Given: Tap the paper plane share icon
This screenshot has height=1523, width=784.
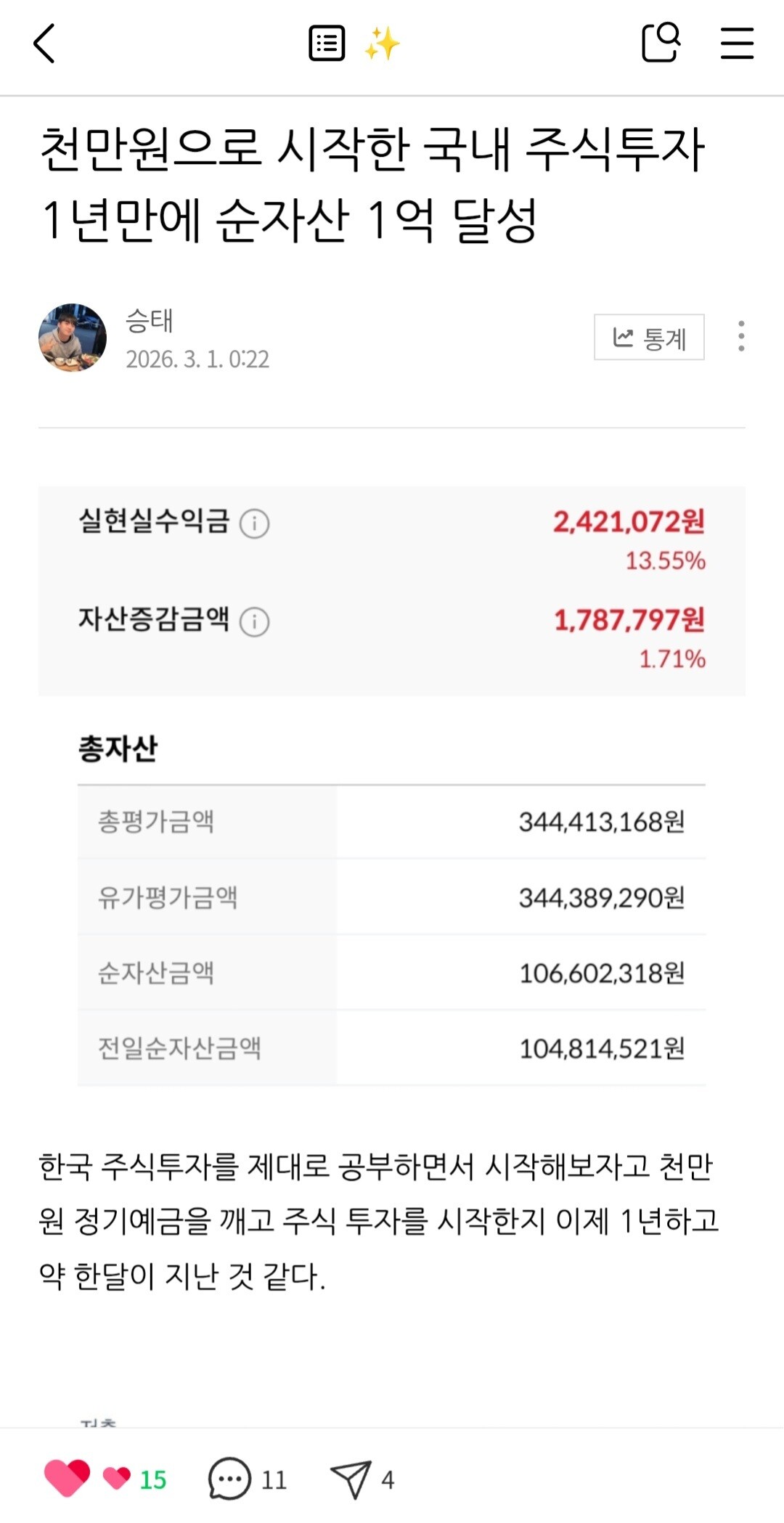Looking at the screenshot, I should (x=351, y=1478).
